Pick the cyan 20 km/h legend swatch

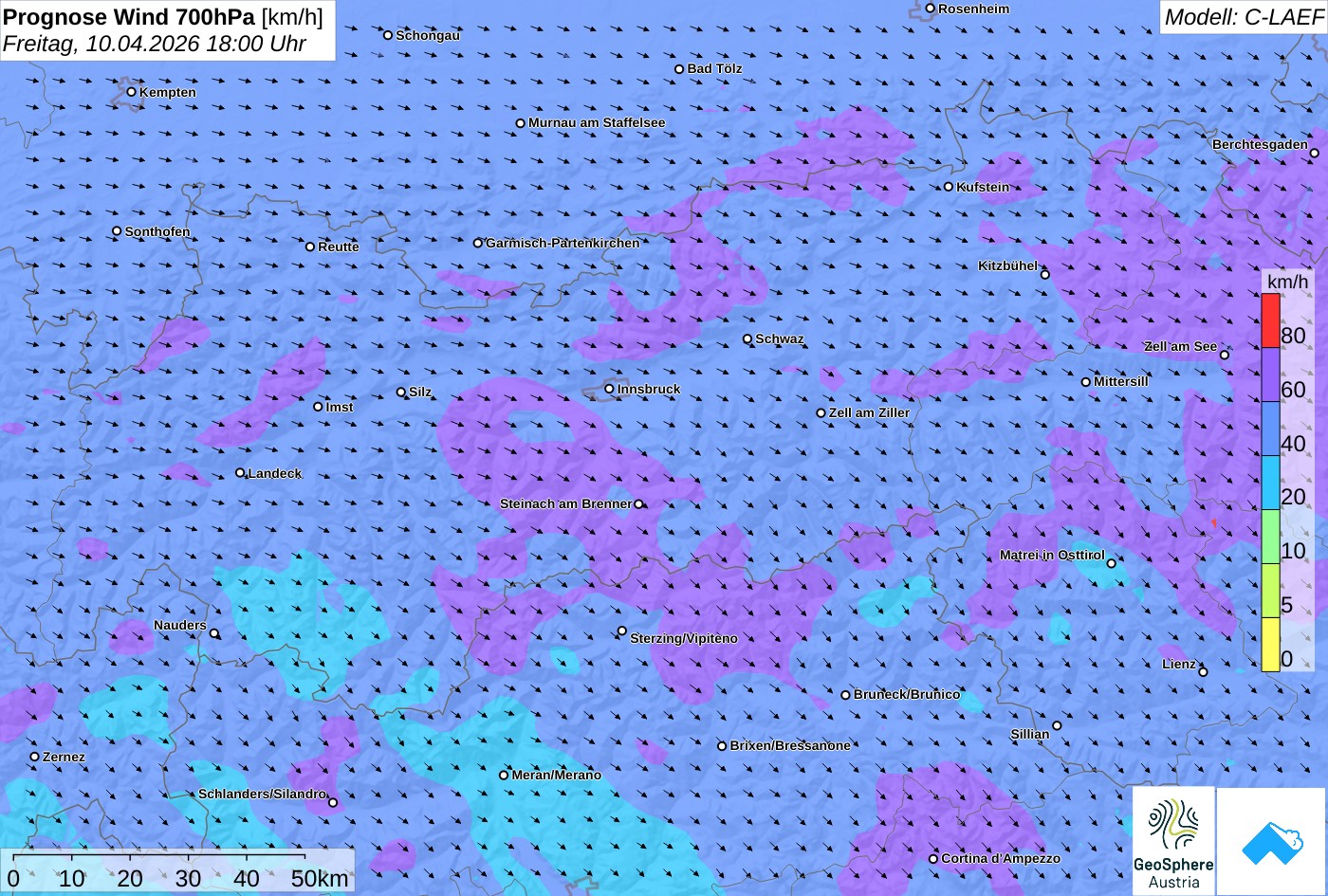click(1270, 484)
